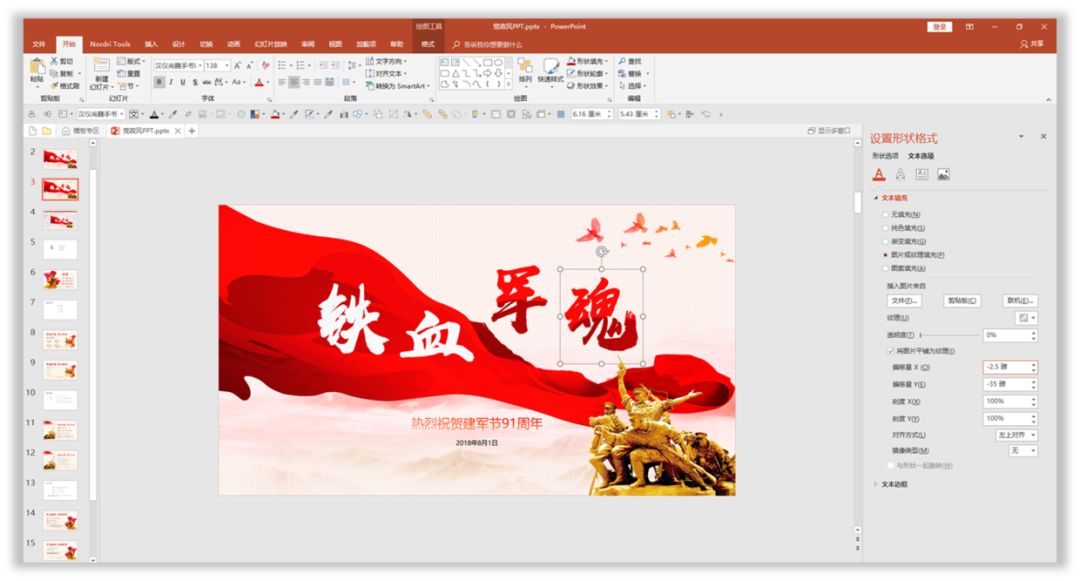Select the Text Fill & Outline icon
Image resolution: width=1080 pixels, height=581 pixels.
point(879,174)
